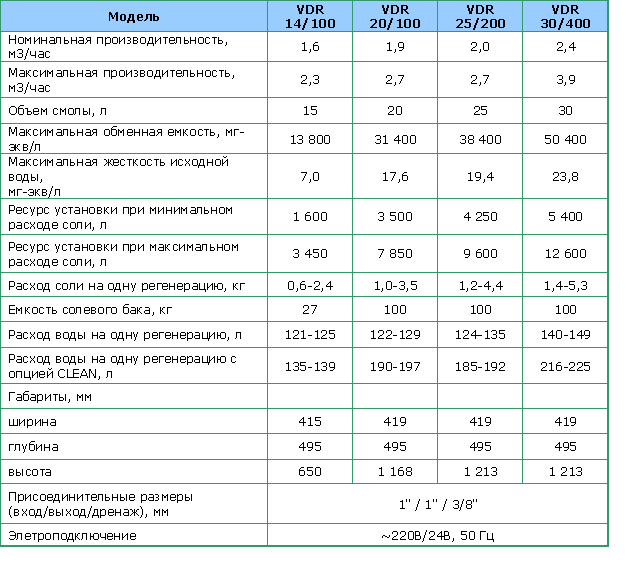639x564 pixels.
Task: Click the hardness value '19,4'
Action: [x=480, y=176]
